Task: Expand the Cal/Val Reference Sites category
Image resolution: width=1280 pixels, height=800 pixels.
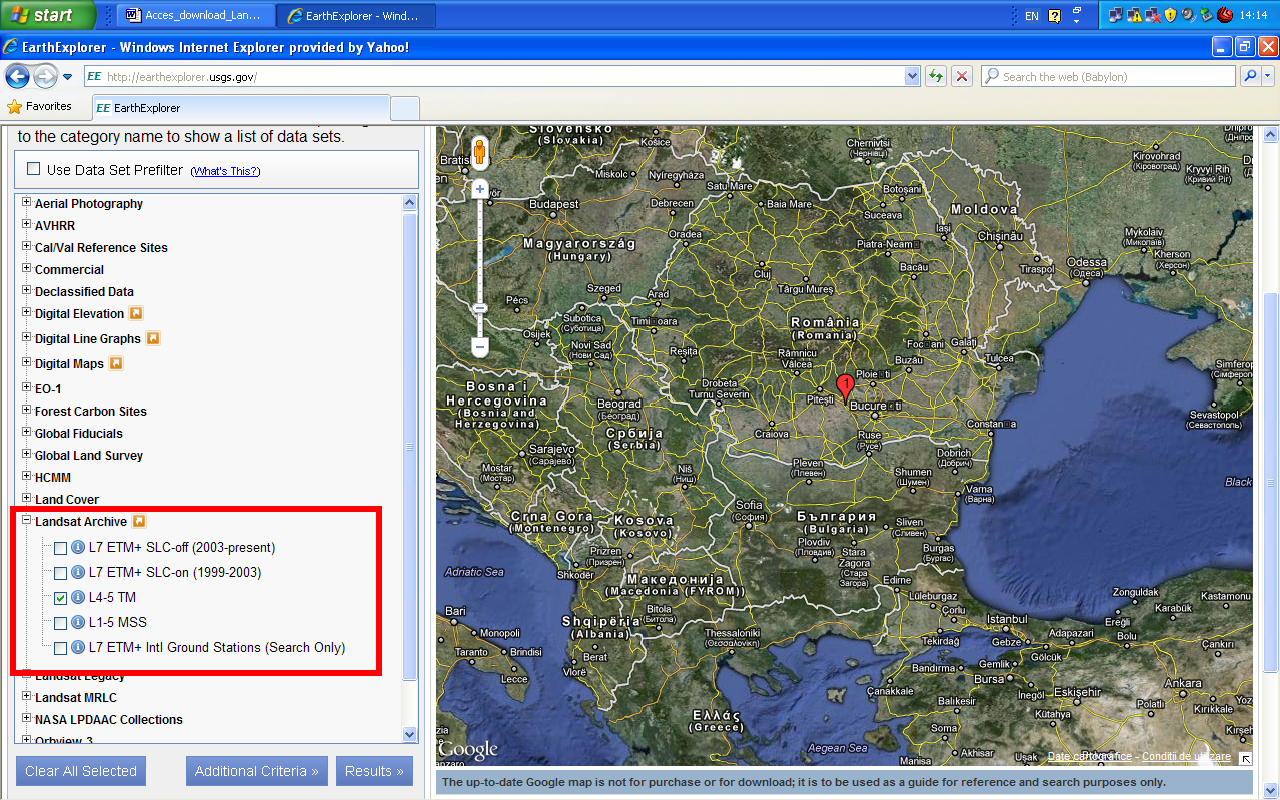Action: point(27,247)
